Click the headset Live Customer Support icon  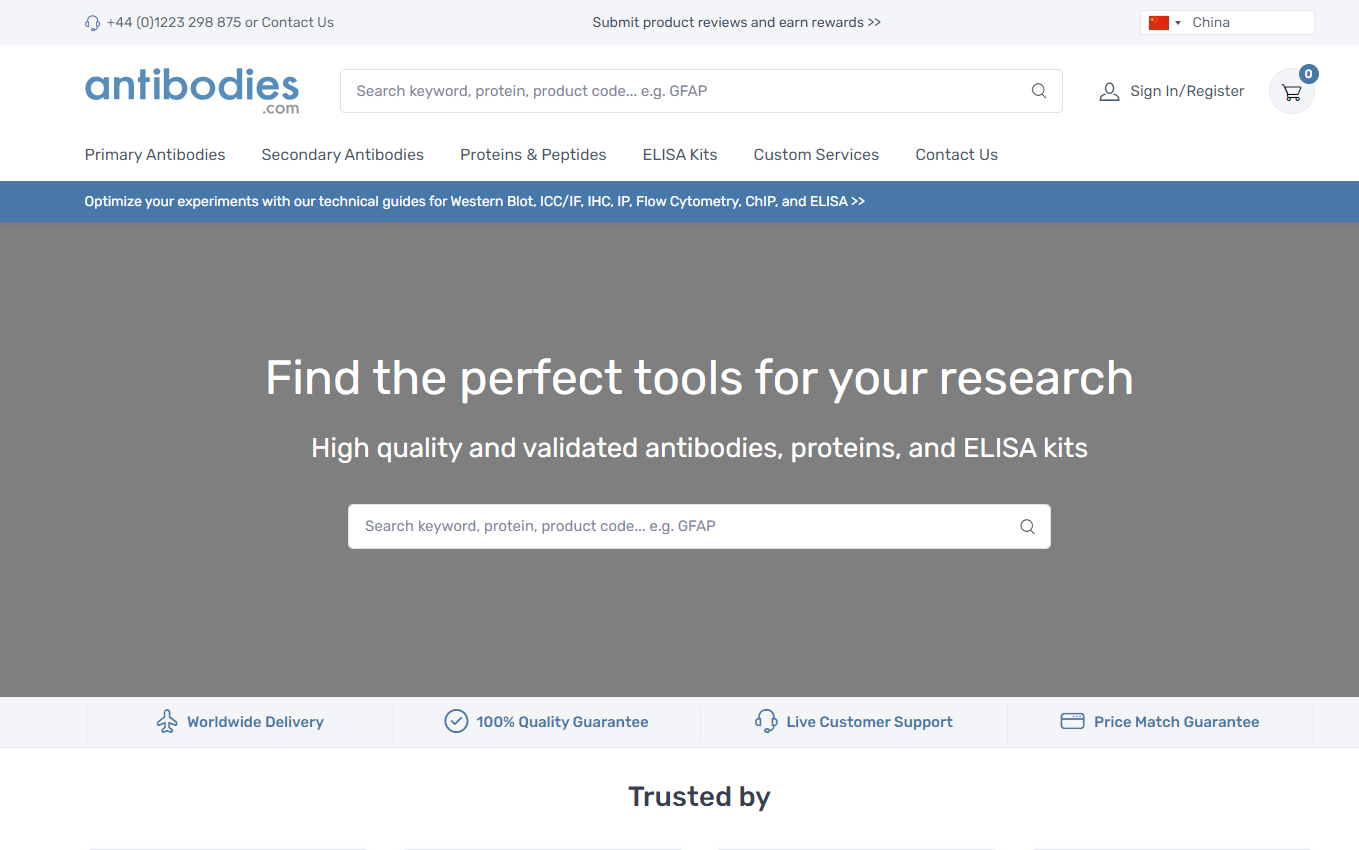point(766,721)
